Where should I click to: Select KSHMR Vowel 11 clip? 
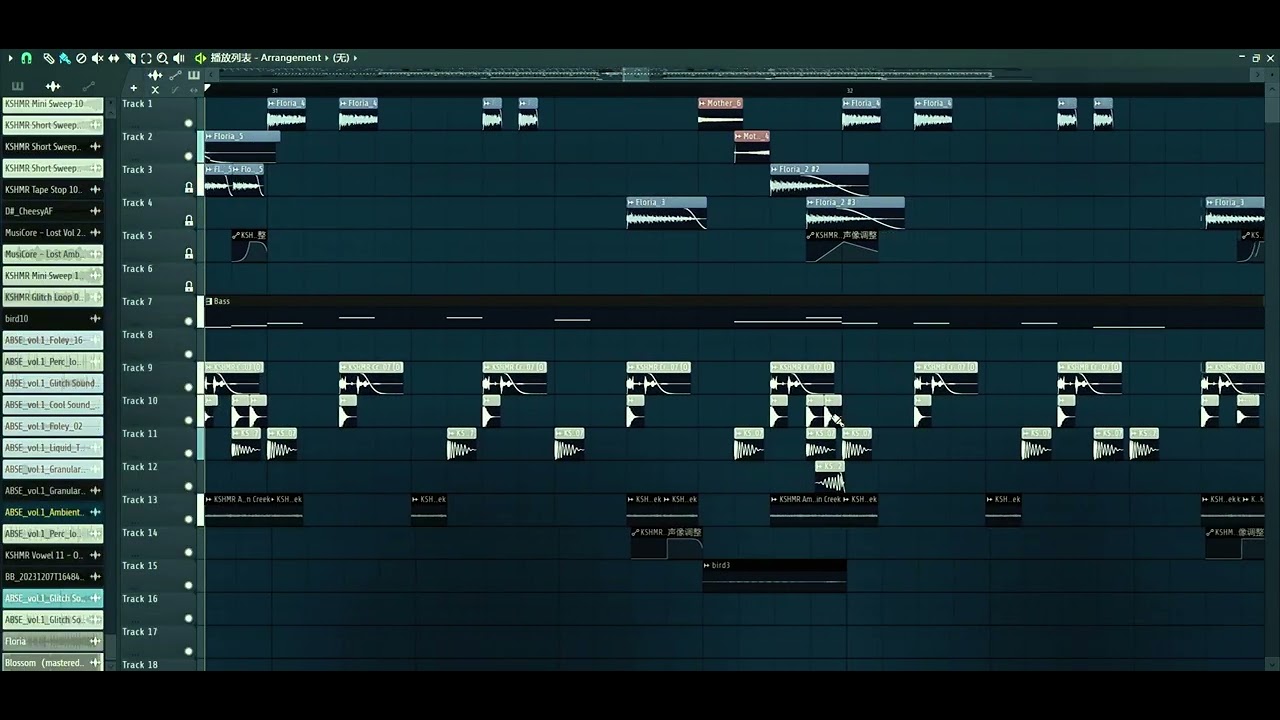(53, 555)
